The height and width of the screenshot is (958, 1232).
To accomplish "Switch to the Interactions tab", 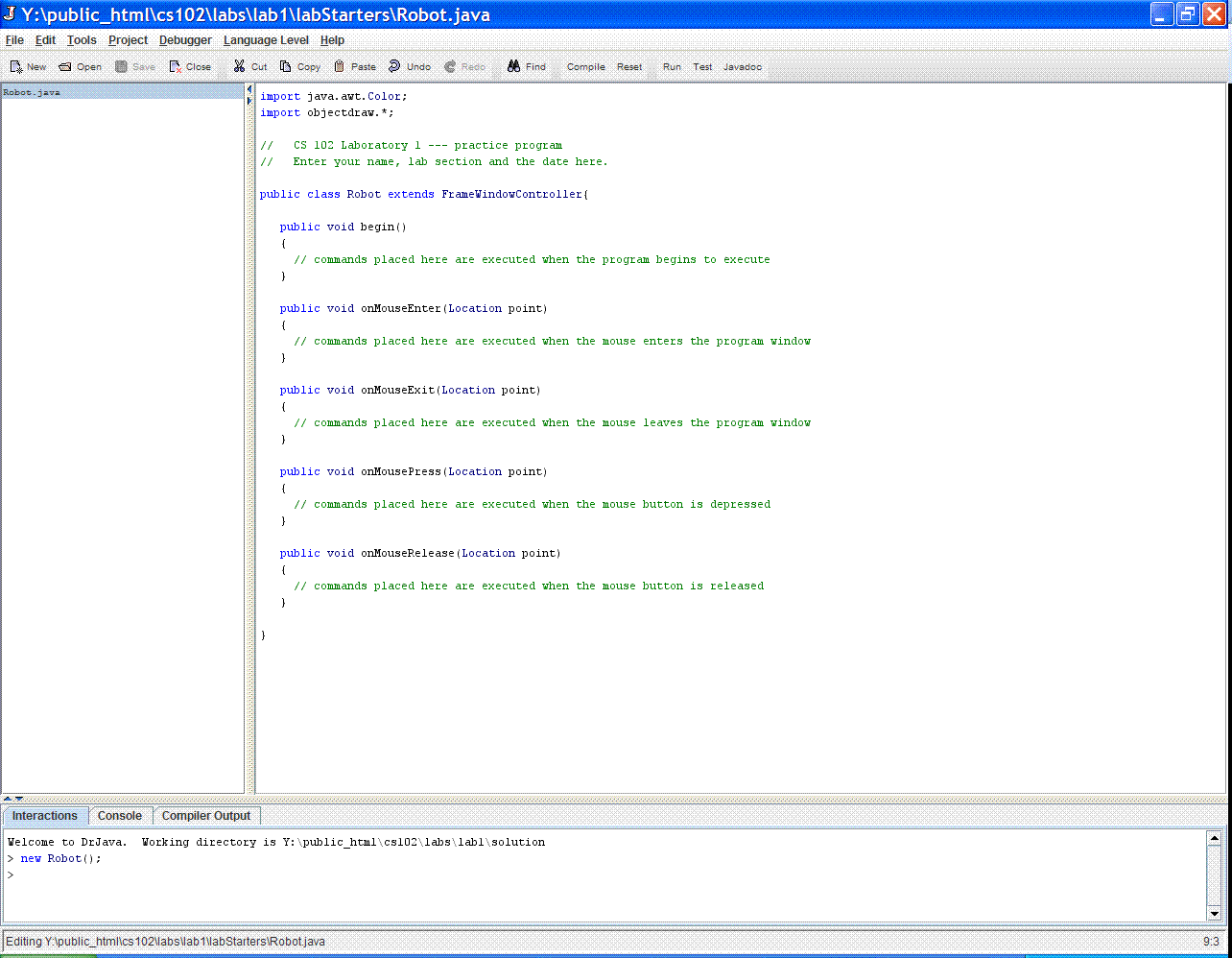I will coord(45,816).
